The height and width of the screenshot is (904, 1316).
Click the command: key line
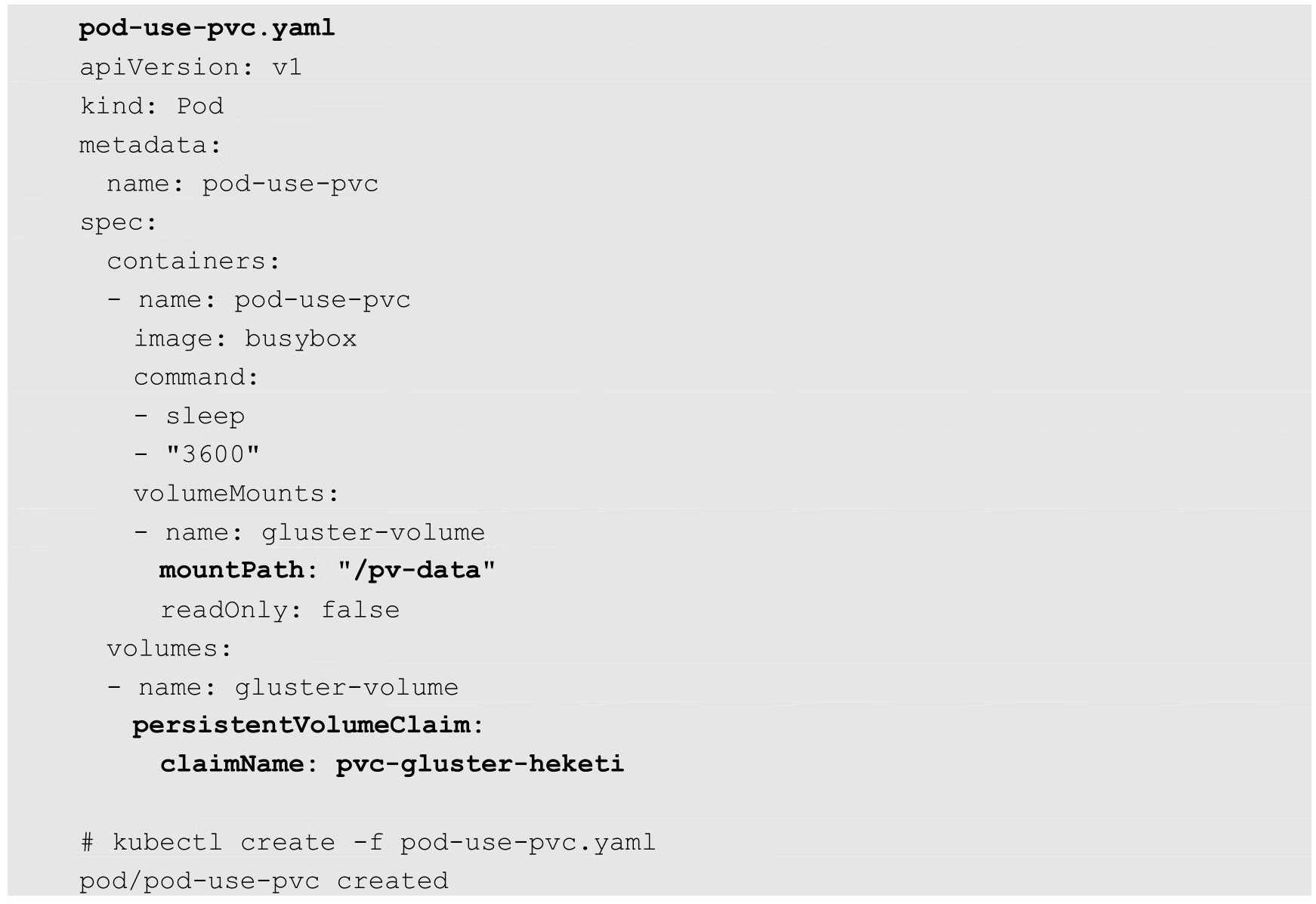(196, 377)
